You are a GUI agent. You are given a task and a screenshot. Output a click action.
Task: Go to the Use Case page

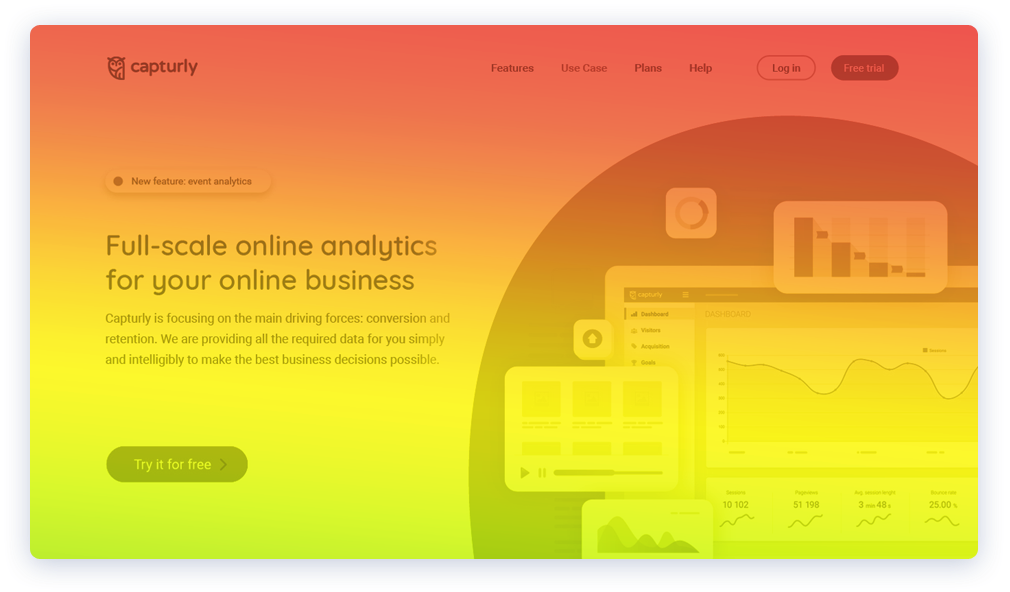tap(584, 68)
